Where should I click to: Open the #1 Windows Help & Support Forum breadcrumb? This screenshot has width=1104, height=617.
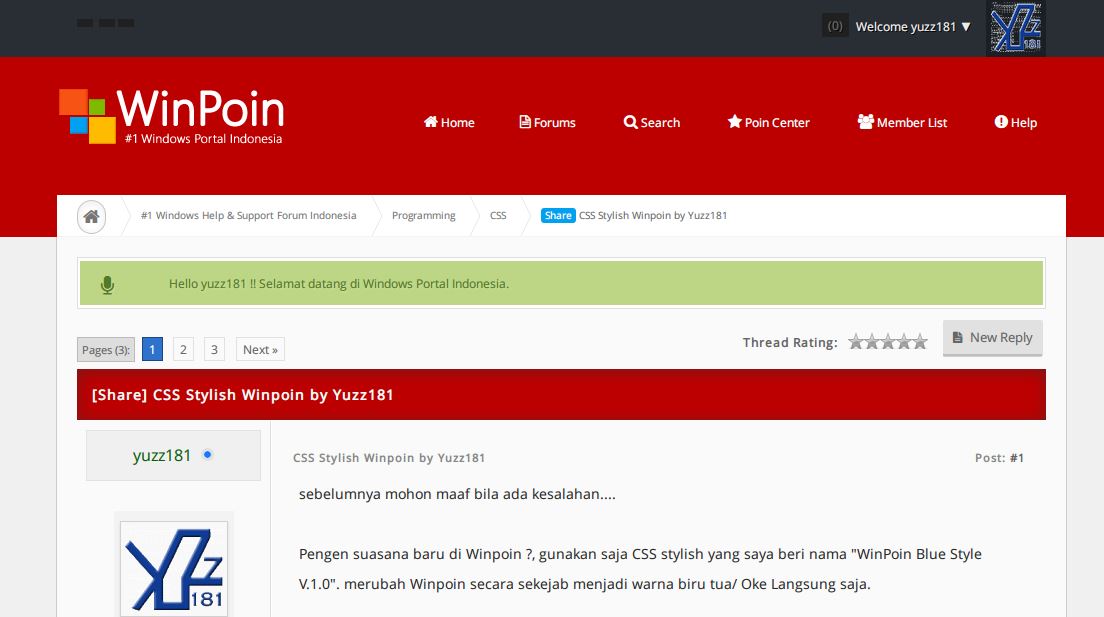pyautogui.click(x=249, y=216)
